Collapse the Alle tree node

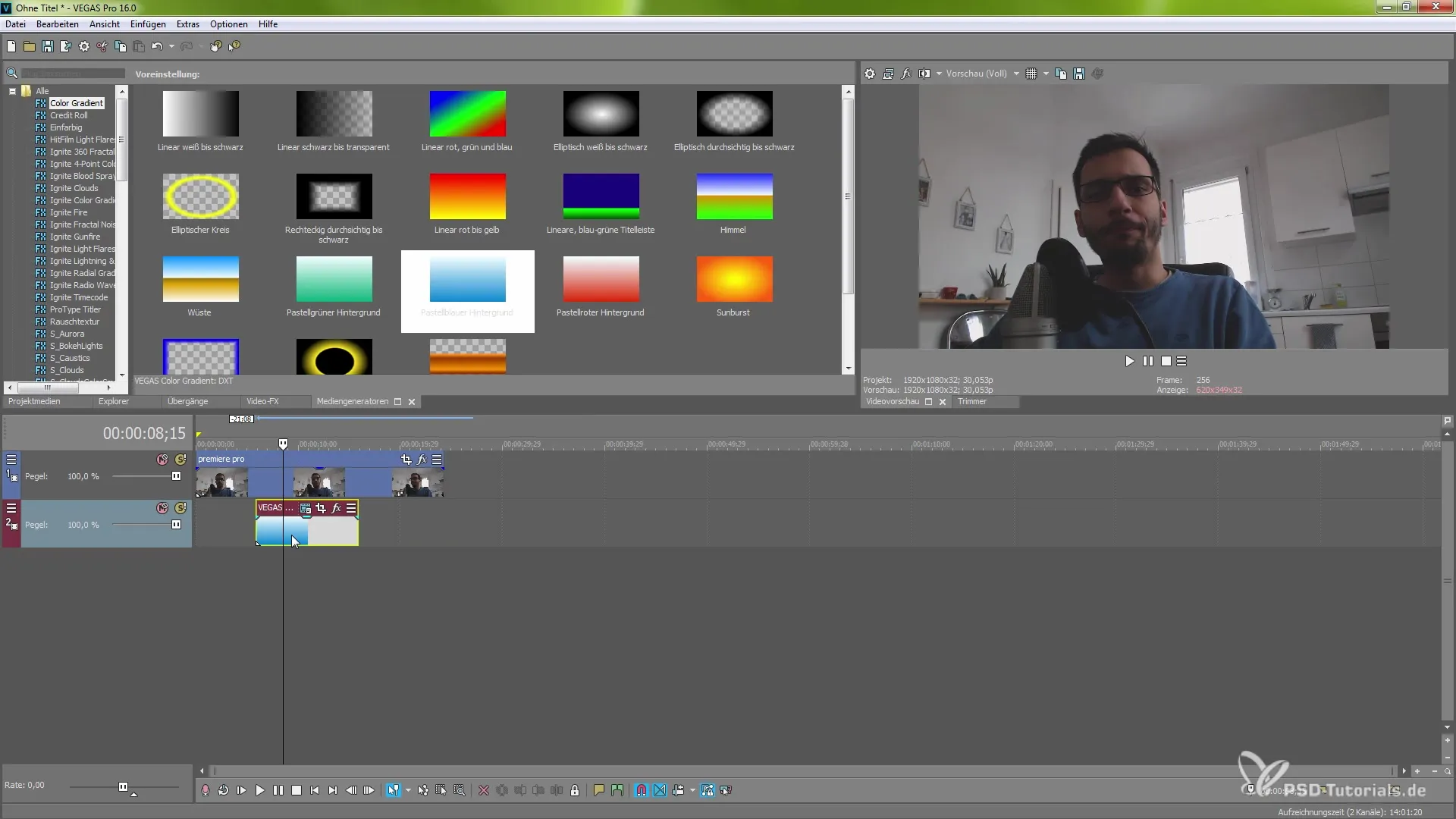pos(13,91)
